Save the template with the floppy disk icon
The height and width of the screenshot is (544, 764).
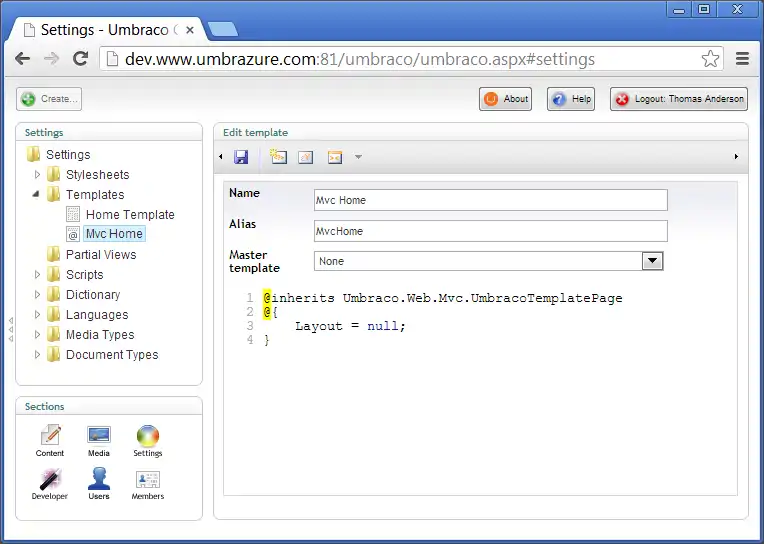(241, 157)
